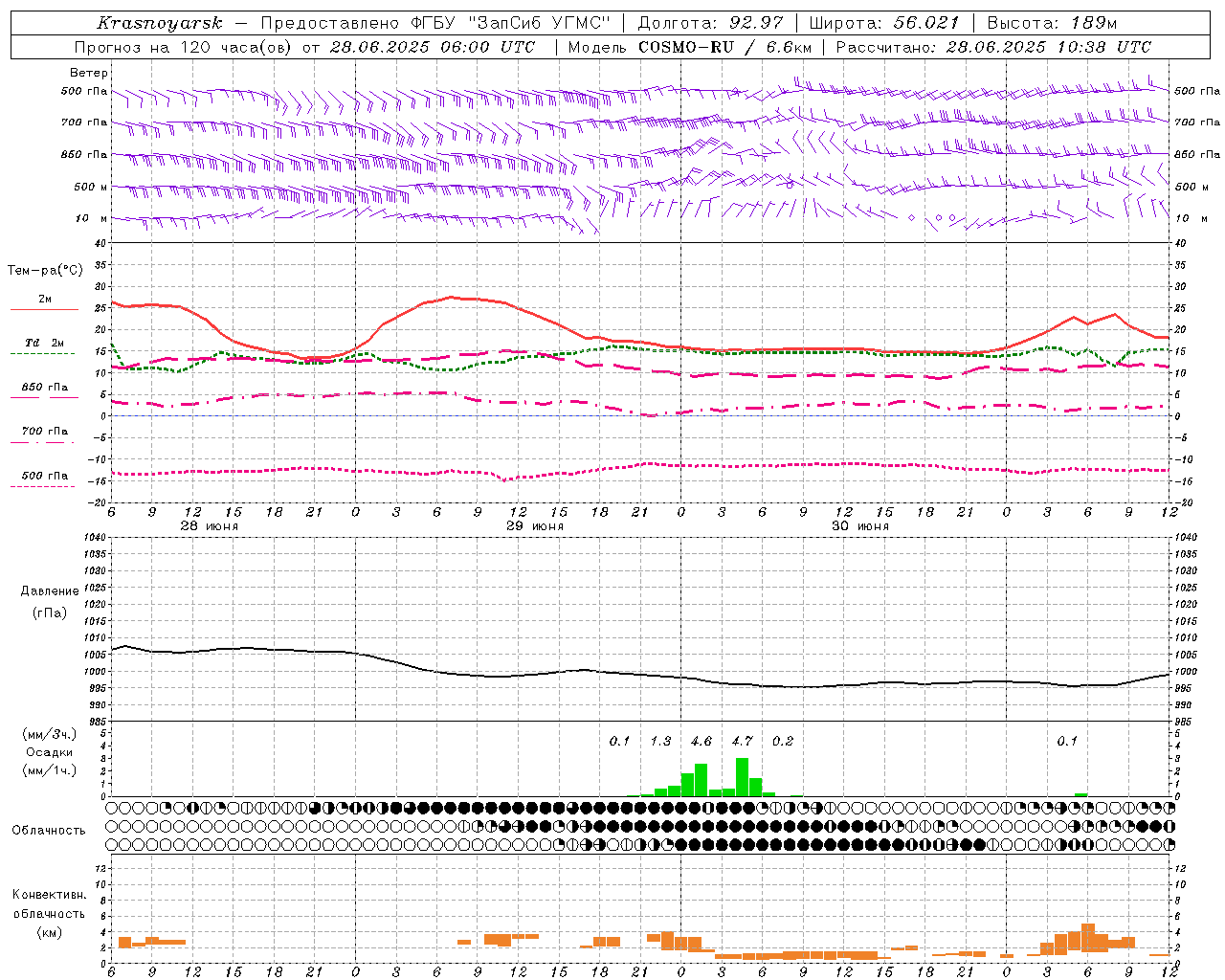The image size is (1225, 980).
Task: Click the Krasnoyarsk title in header
Action: pos(160,23)
